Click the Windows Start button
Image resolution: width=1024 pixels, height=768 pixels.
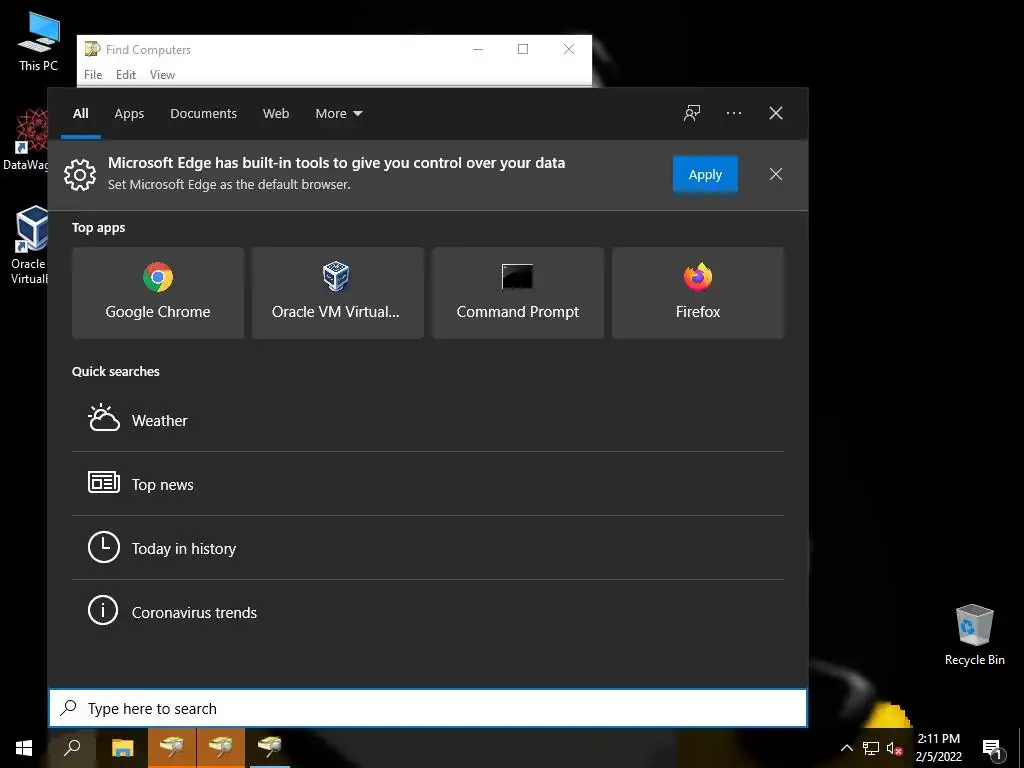(24, 748)
